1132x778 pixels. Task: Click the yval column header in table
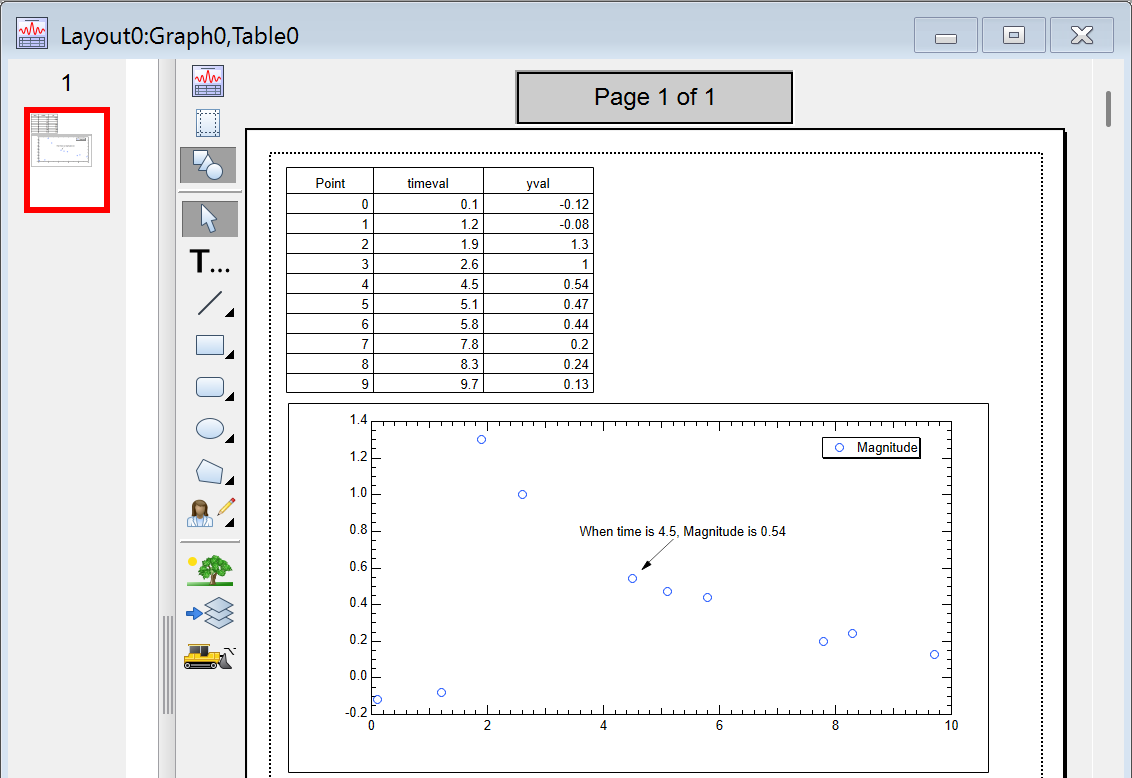coord(538,183)
